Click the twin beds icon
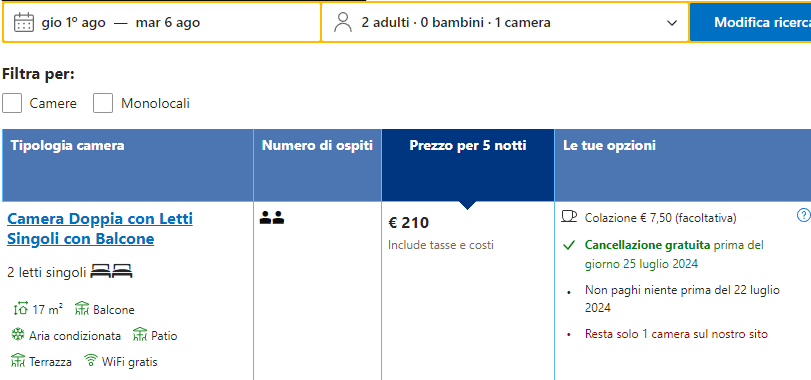Viewport: 811px width, 380px height. (x=111, y=271)
